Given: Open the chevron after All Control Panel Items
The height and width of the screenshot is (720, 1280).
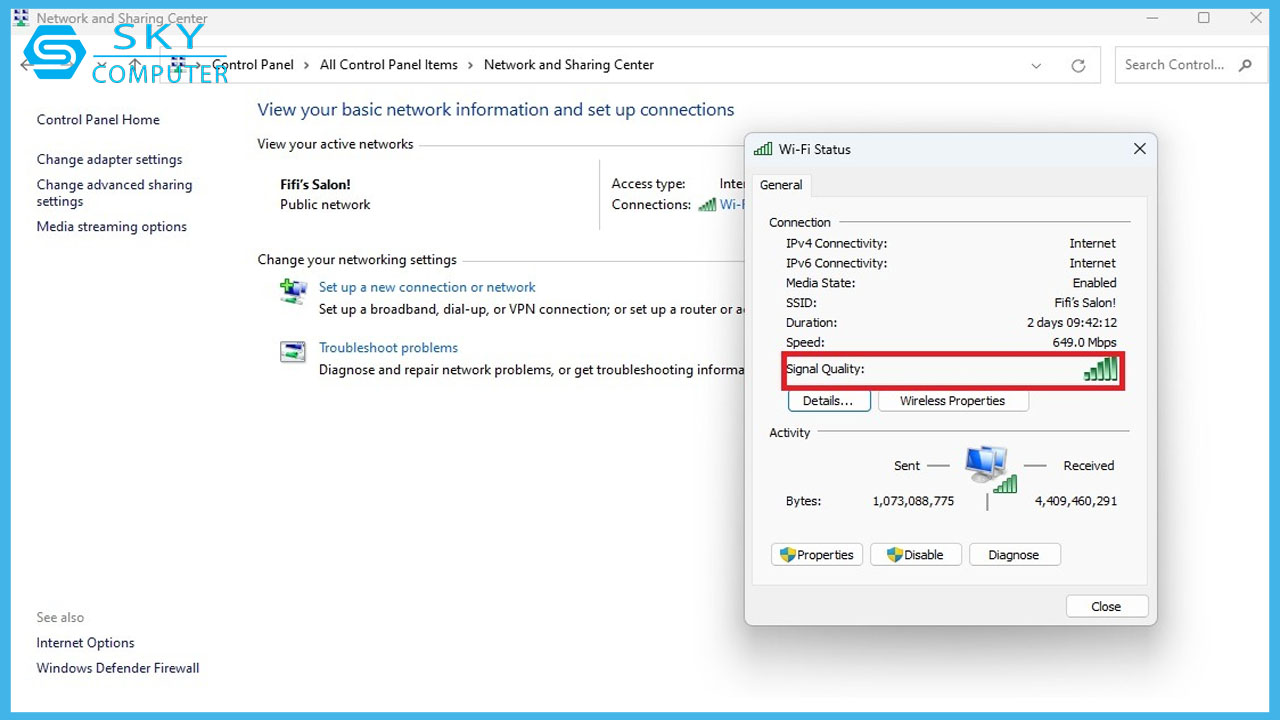Looking at the screenshot, I should click(x=471, y=65).
